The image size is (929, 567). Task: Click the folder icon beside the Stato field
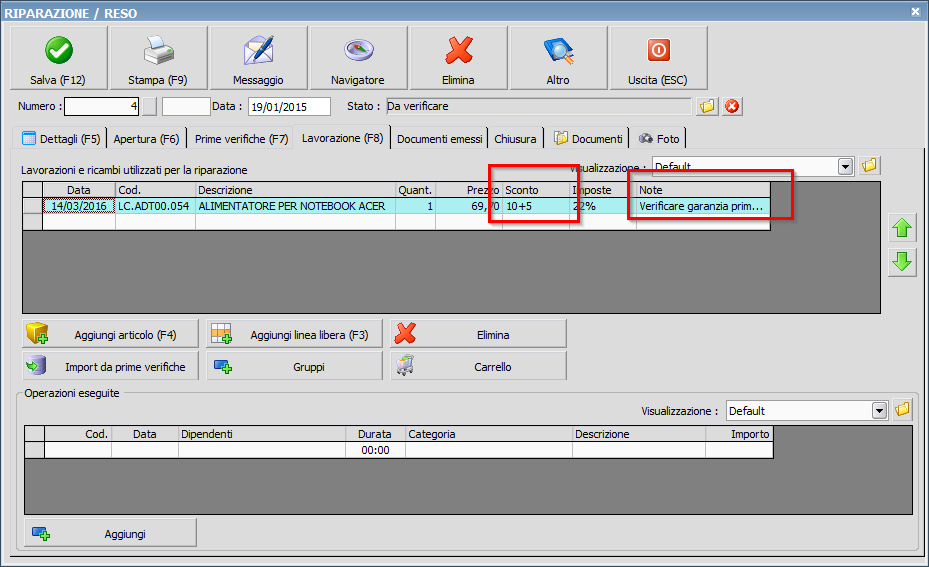pyautogui.click(x=707, y=107)
